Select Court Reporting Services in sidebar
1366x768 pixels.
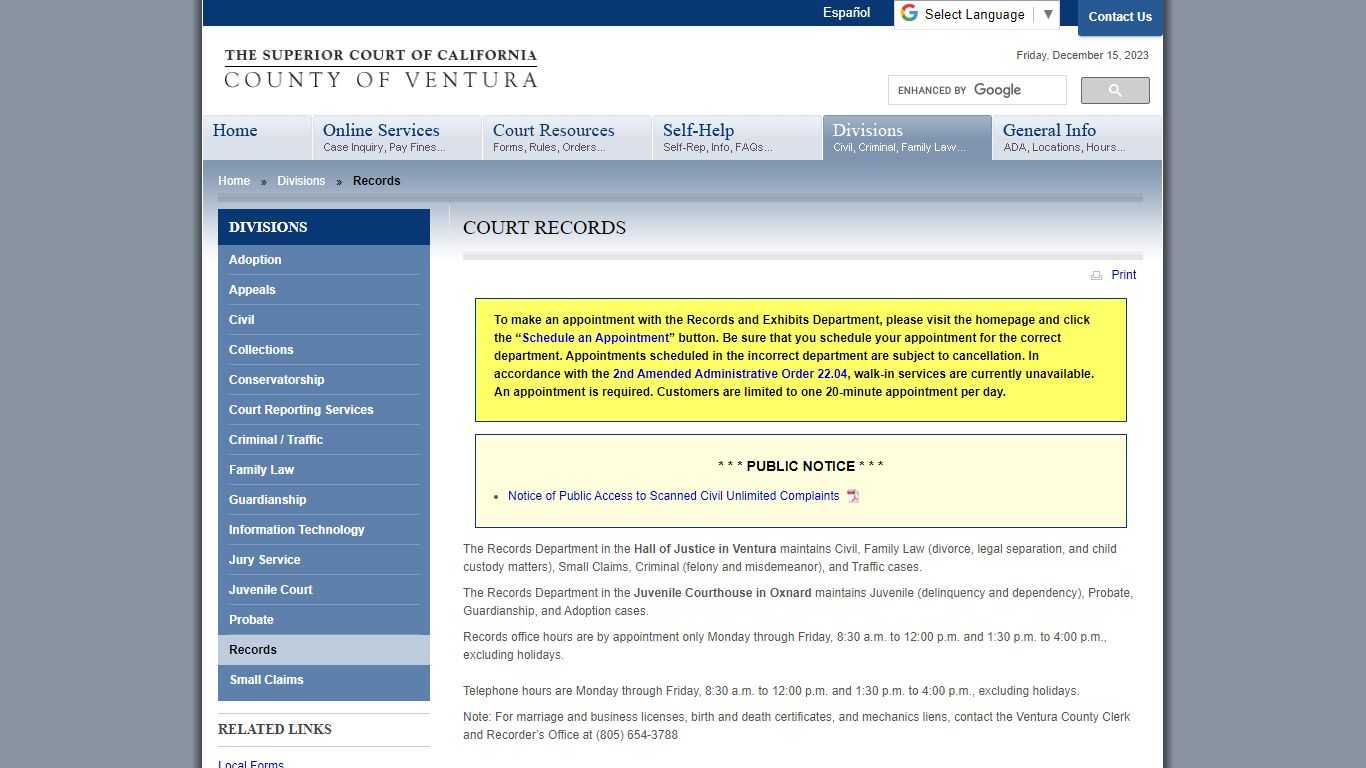pyautogui.click(x=324, y=410)
